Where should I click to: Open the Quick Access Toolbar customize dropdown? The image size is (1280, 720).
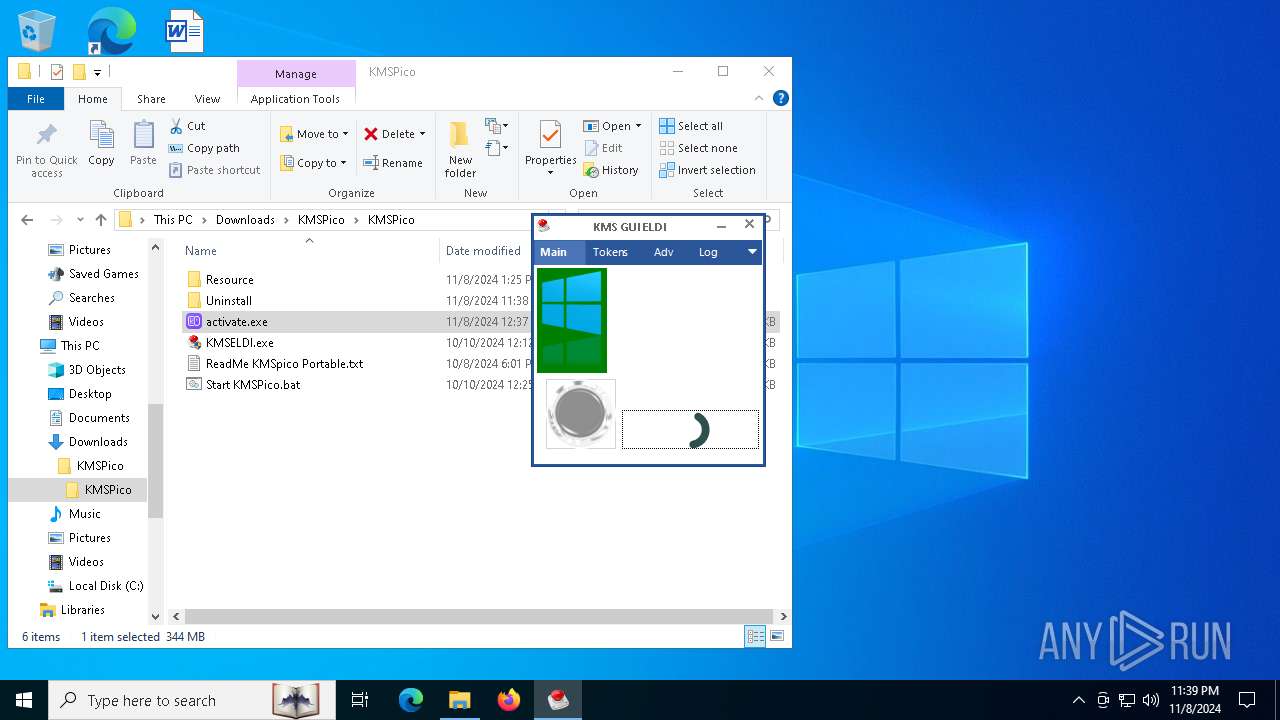point(97,72)
